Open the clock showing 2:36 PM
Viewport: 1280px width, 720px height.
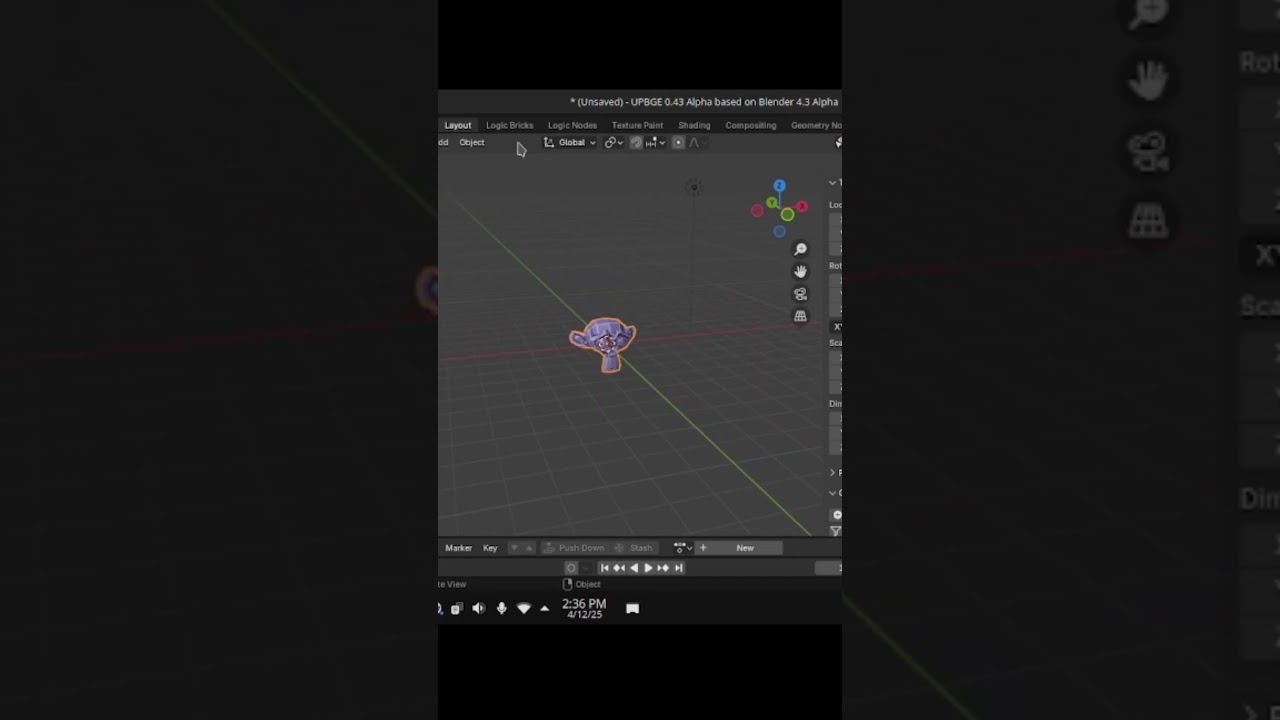click(x=584, y=608)
